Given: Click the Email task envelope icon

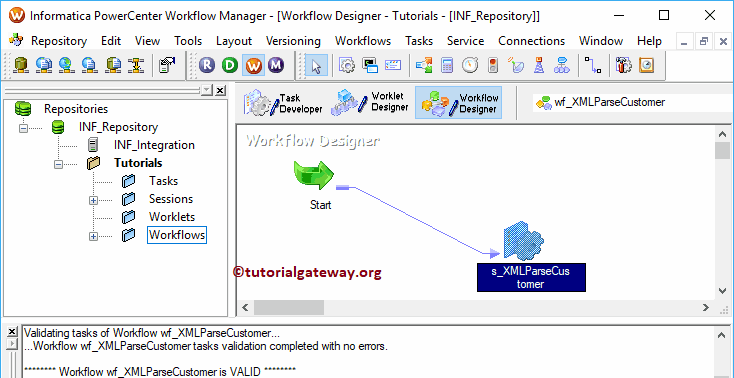Looking at the screenshot, I should pyautogui.click(x=393, y=65).
